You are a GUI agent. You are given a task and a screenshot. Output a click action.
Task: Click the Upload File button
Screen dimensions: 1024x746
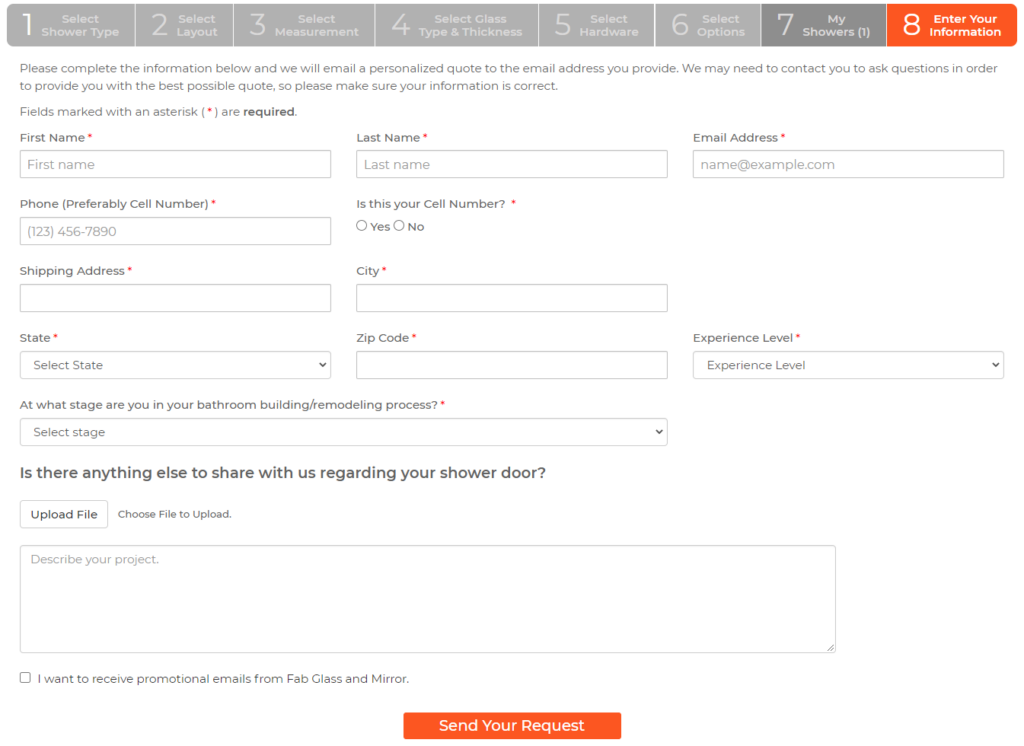[x=63, y=513]
